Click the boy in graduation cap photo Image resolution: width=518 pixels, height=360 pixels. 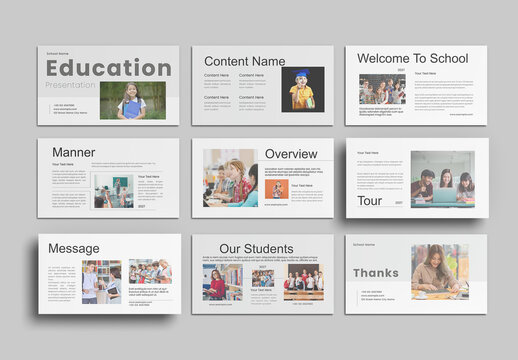click(303, 89)
